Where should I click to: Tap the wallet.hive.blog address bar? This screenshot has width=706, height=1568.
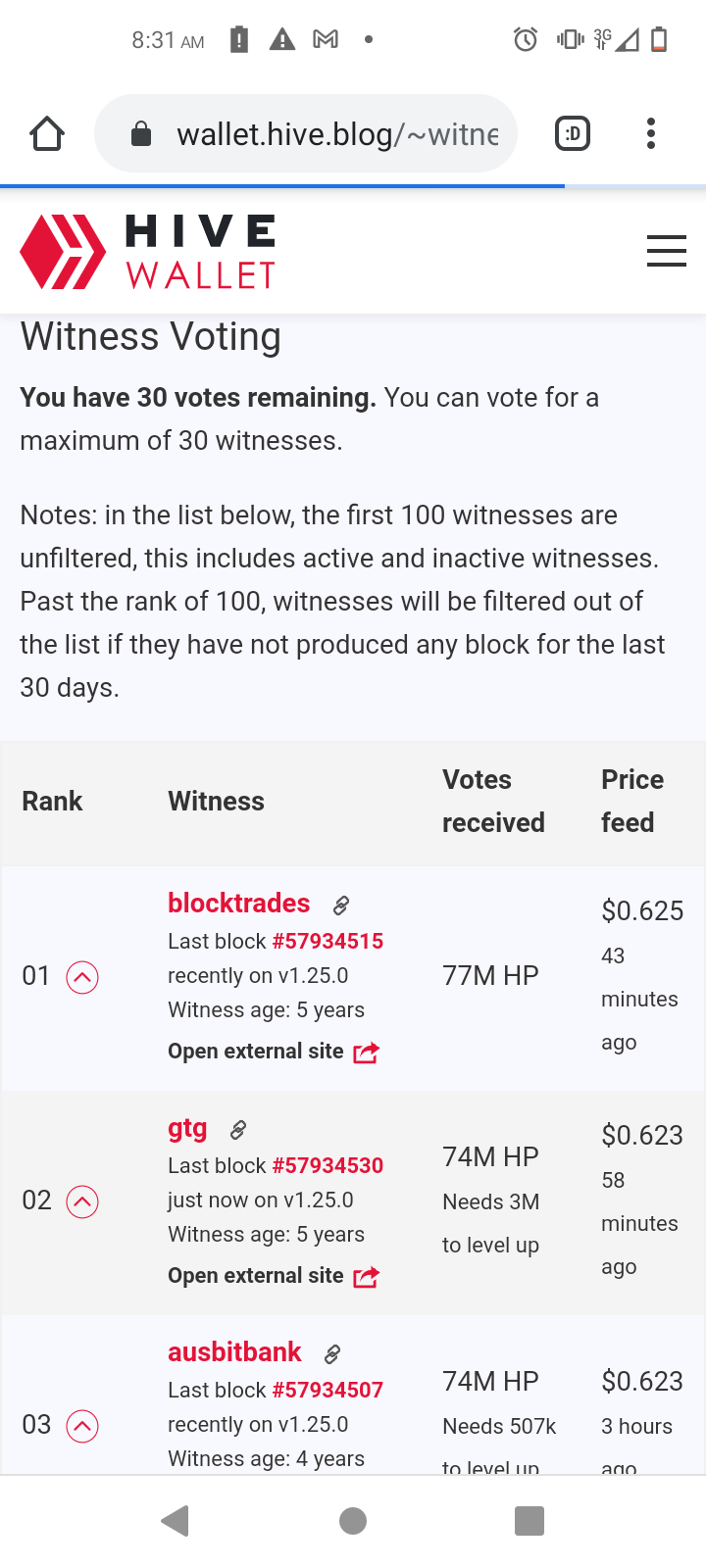[x=324, y=134]
